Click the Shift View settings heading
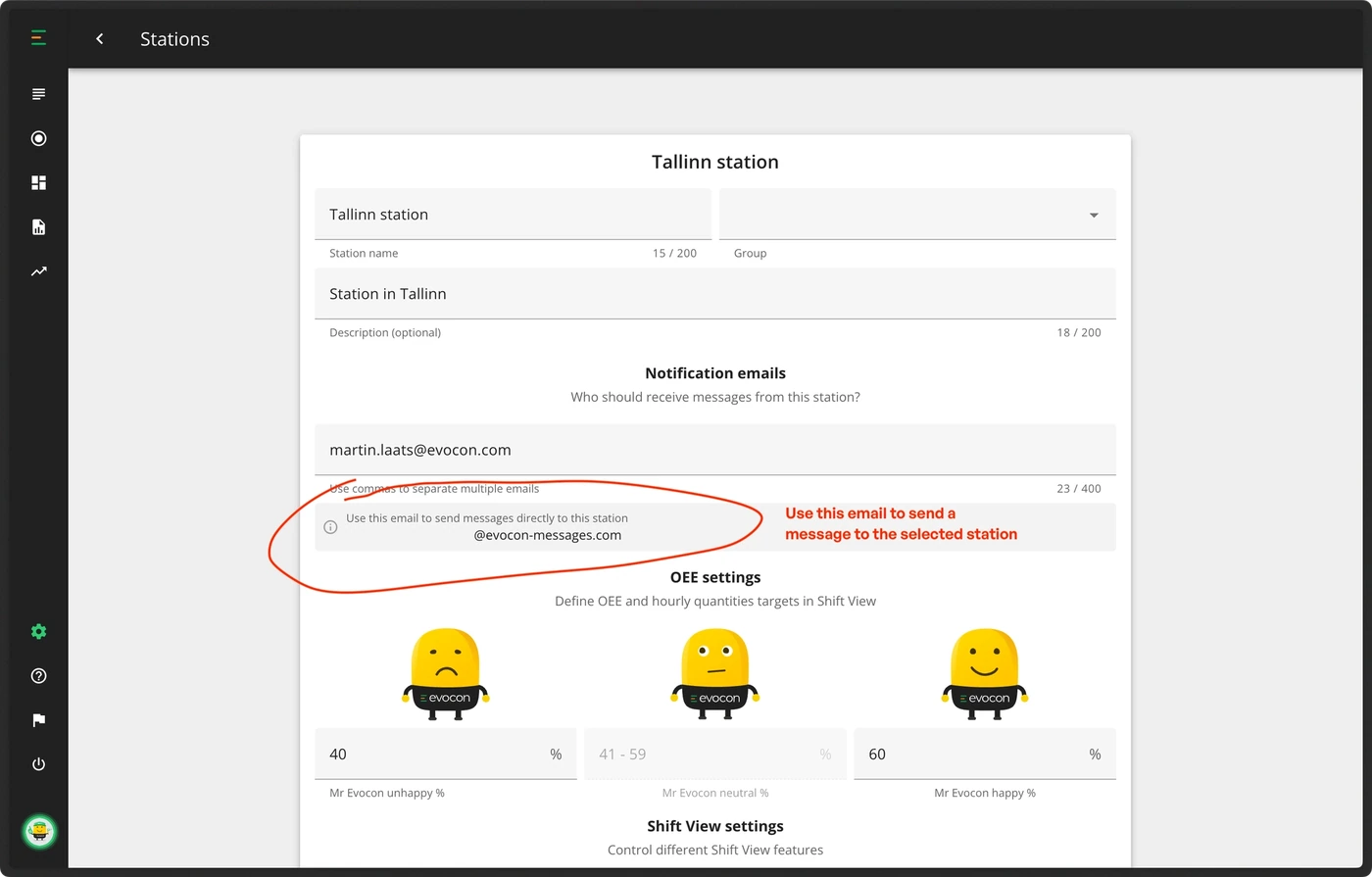This screenshot has height=877, width=1372. point(715,826)
